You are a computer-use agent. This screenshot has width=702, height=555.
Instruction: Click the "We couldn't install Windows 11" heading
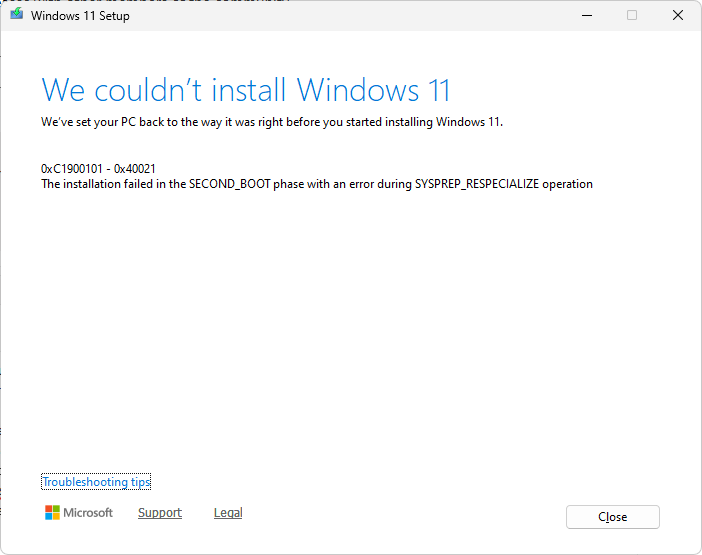tap(245, 90)
